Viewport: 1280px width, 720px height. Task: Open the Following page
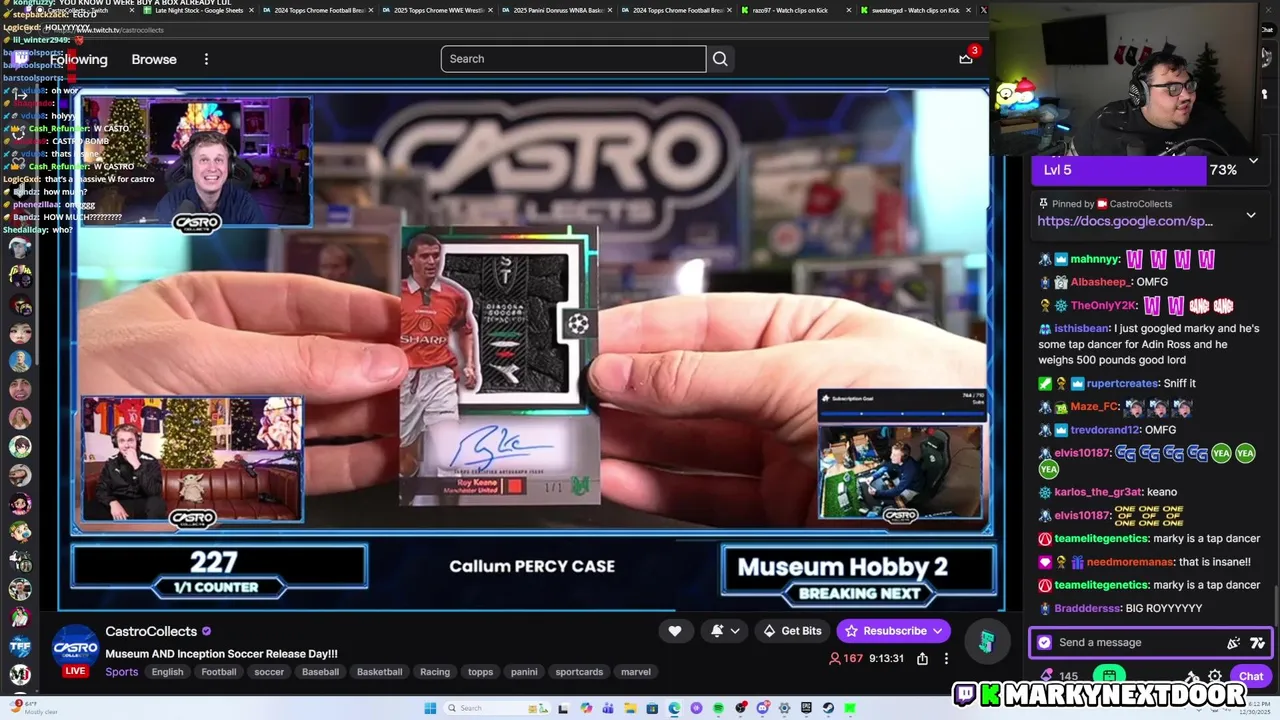coord(78,59)
